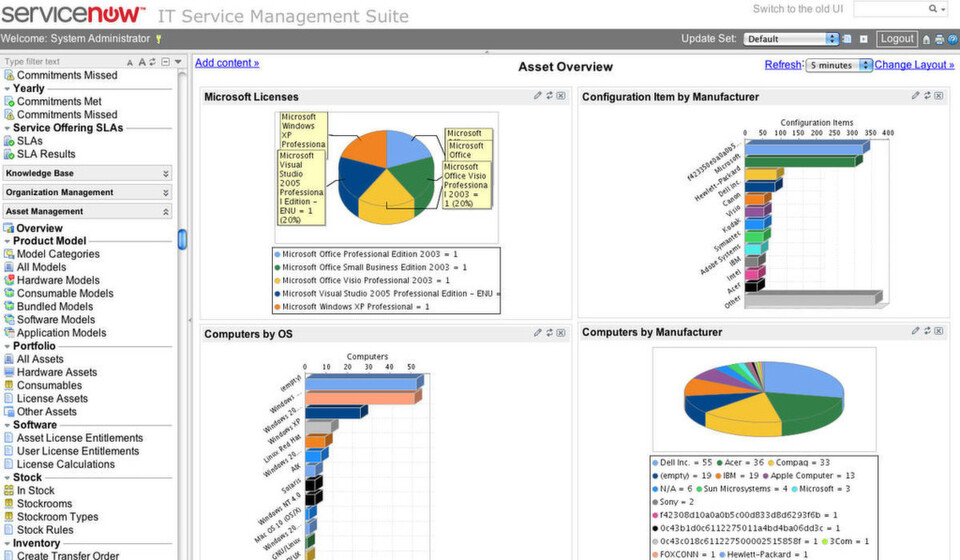Open Create Transfer Order under Inventory

click(x=68, y=555)
